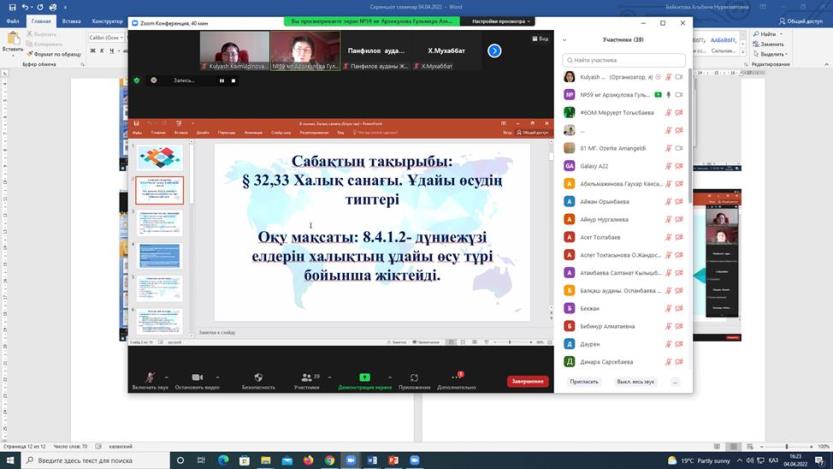Open the view settings dropdown in banner

(501, 21)
